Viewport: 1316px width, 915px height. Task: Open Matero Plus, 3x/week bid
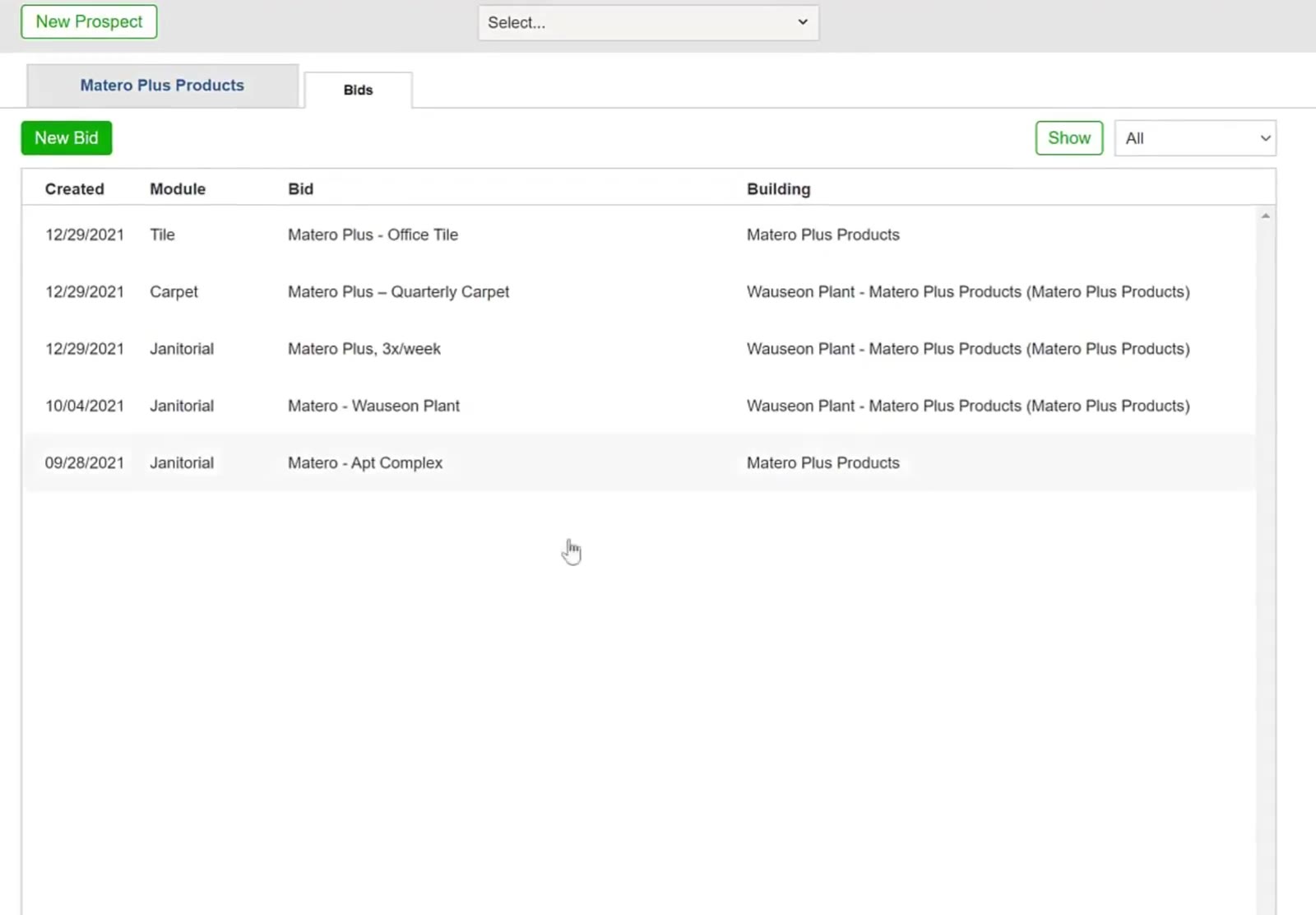[x=364, y=349]
